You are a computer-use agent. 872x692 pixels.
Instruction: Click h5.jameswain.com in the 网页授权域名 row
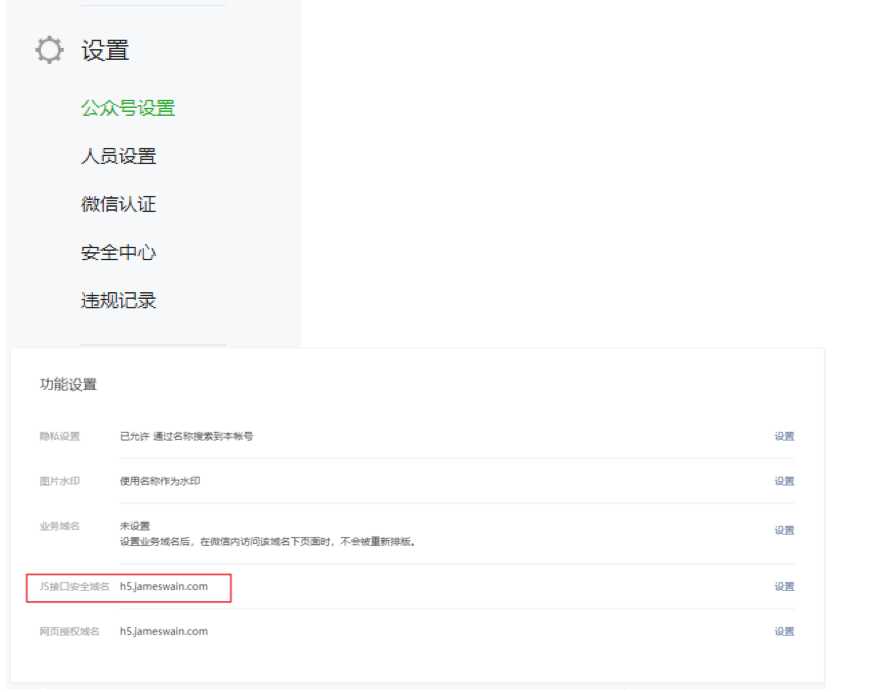pyautogui.click(x=164, y=631)
